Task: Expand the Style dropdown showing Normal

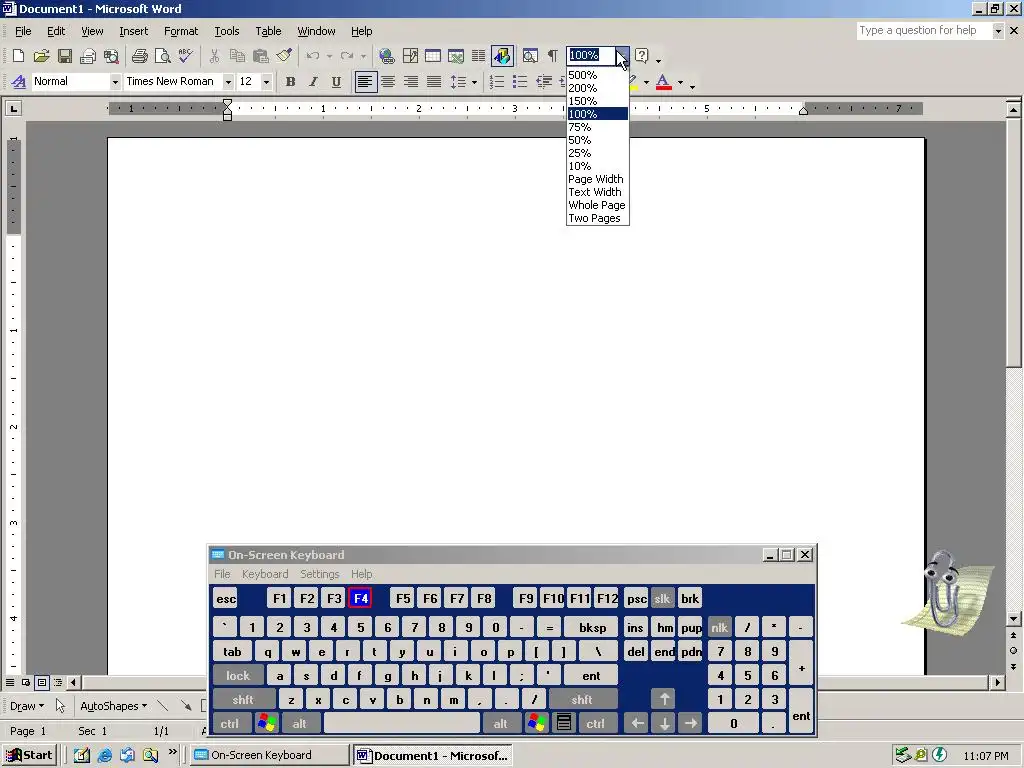Action: click(x=115, y=82)
